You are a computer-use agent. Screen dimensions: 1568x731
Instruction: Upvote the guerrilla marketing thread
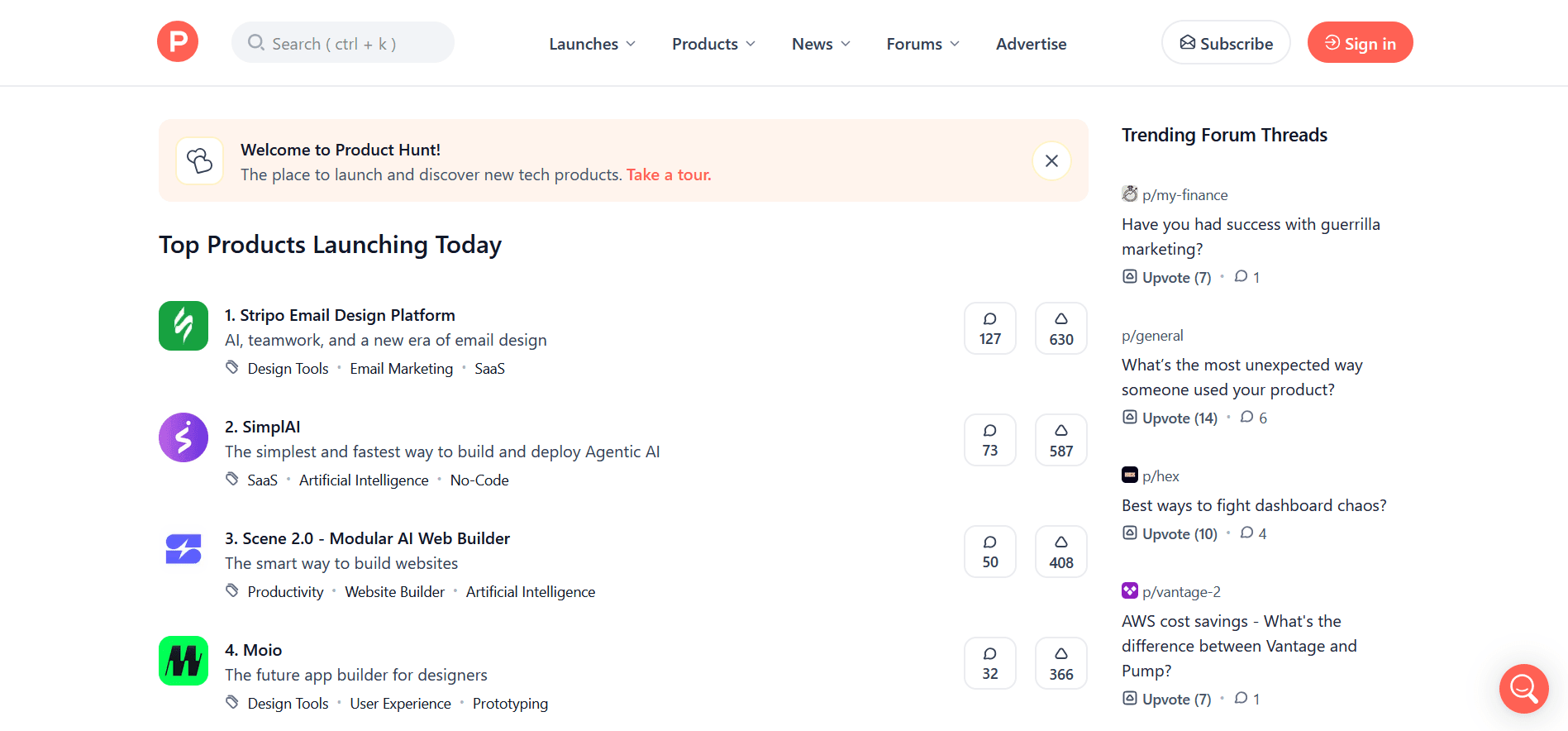pyautogui.click(x=1166, y=278)
